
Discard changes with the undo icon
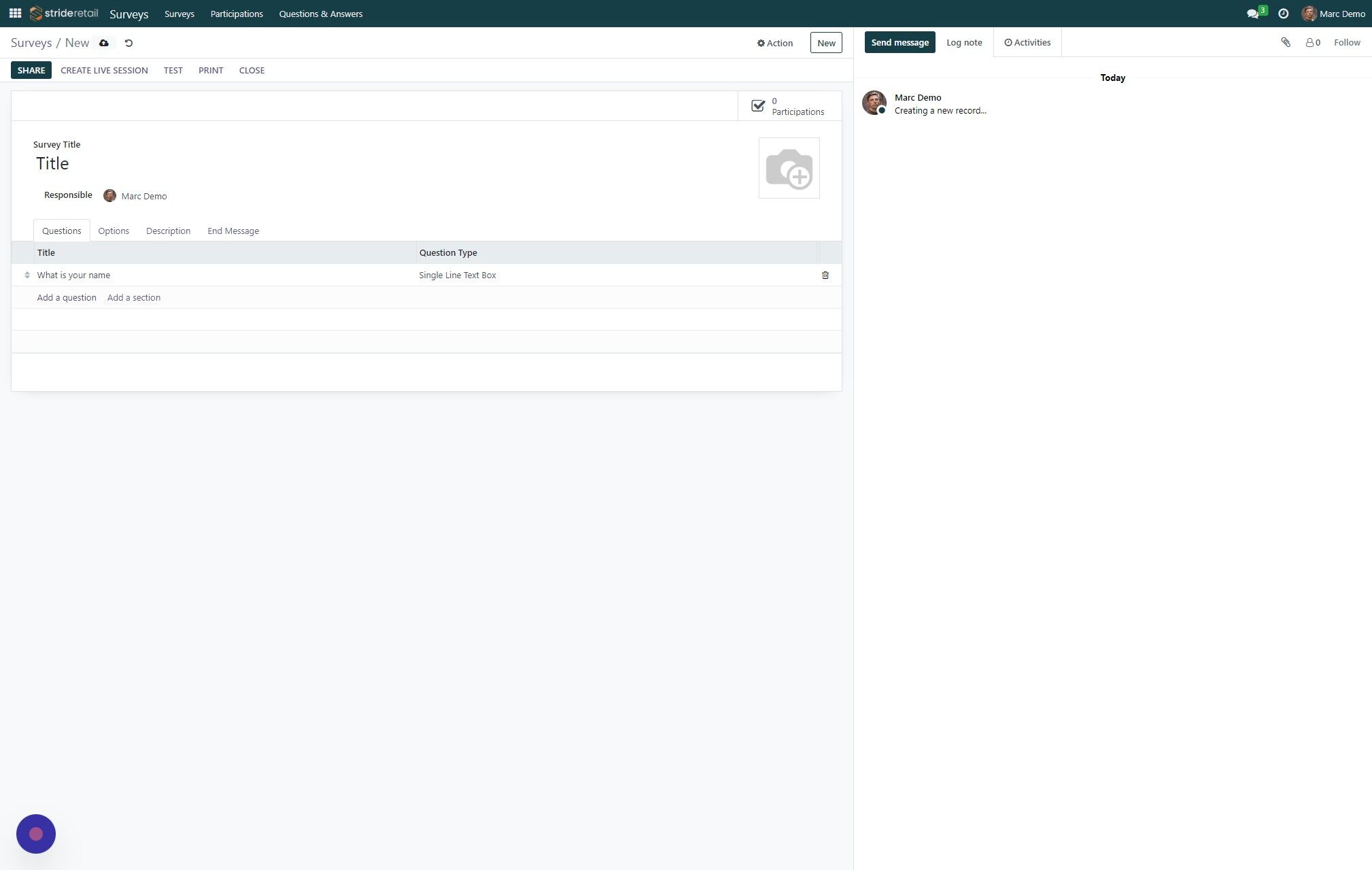128,43
